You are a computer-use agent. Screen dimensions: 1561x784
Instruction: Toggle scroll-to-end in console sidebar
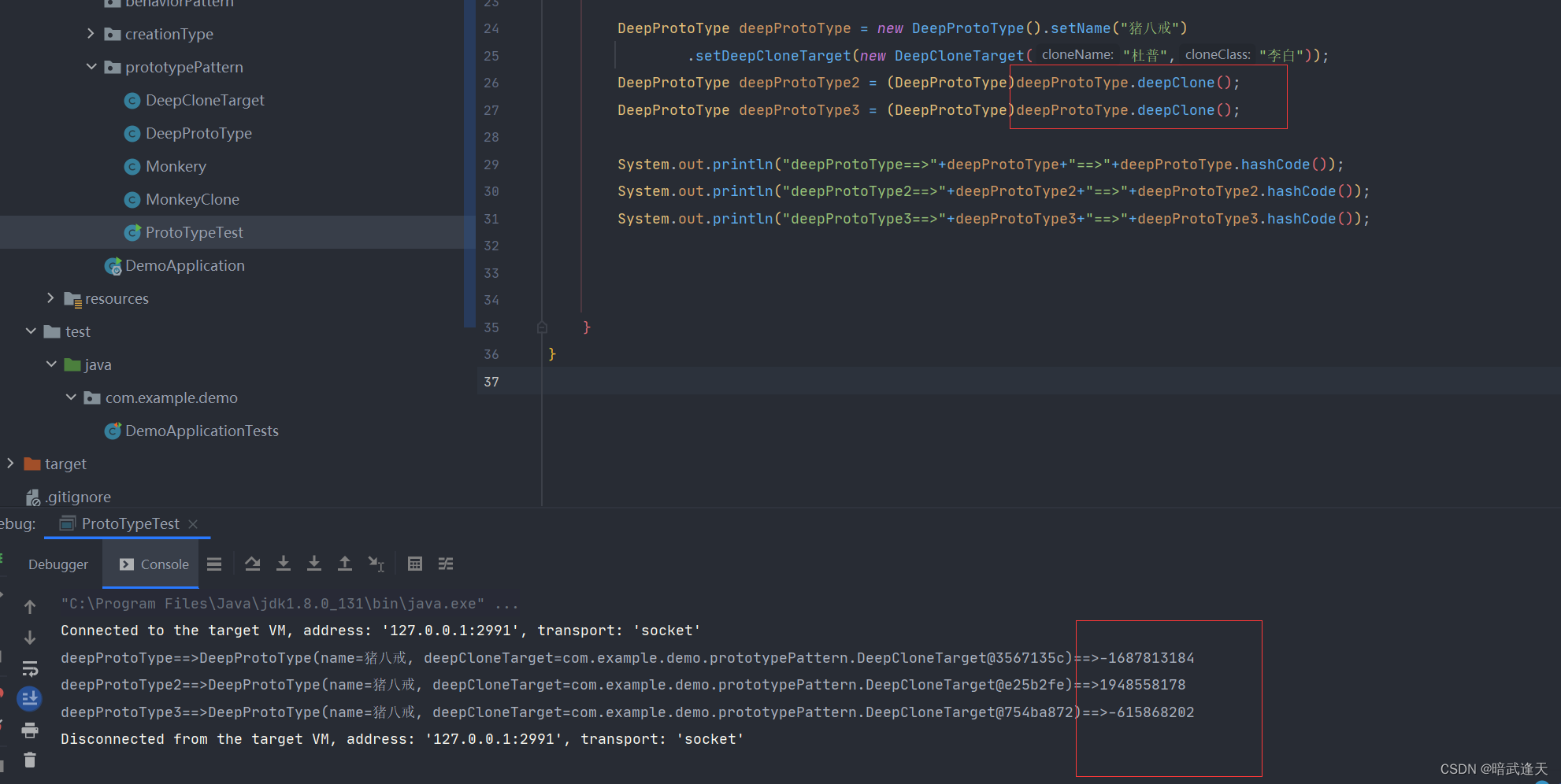pos(30,698)
